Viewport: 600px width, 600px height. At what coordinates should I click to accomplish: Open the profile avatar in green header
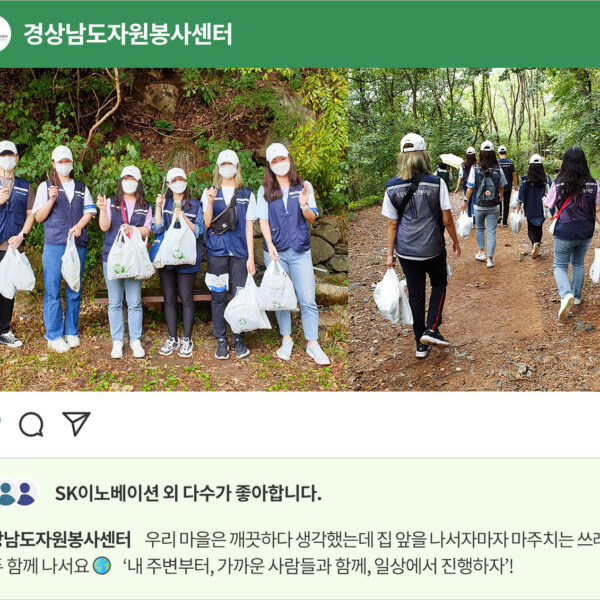[4, 34]
